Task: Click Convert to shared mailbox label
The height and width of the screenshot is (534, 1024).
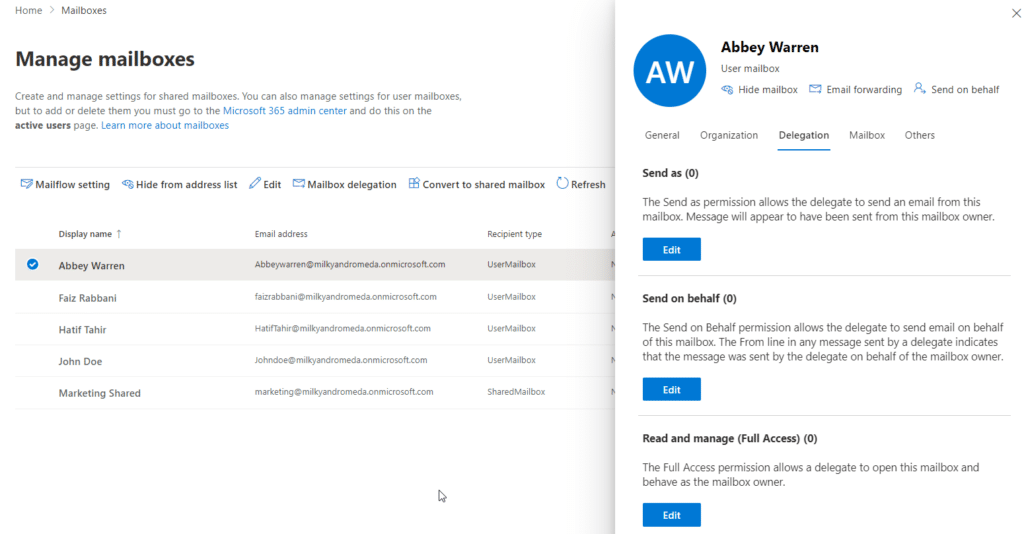Action: (x=483, y=185)
